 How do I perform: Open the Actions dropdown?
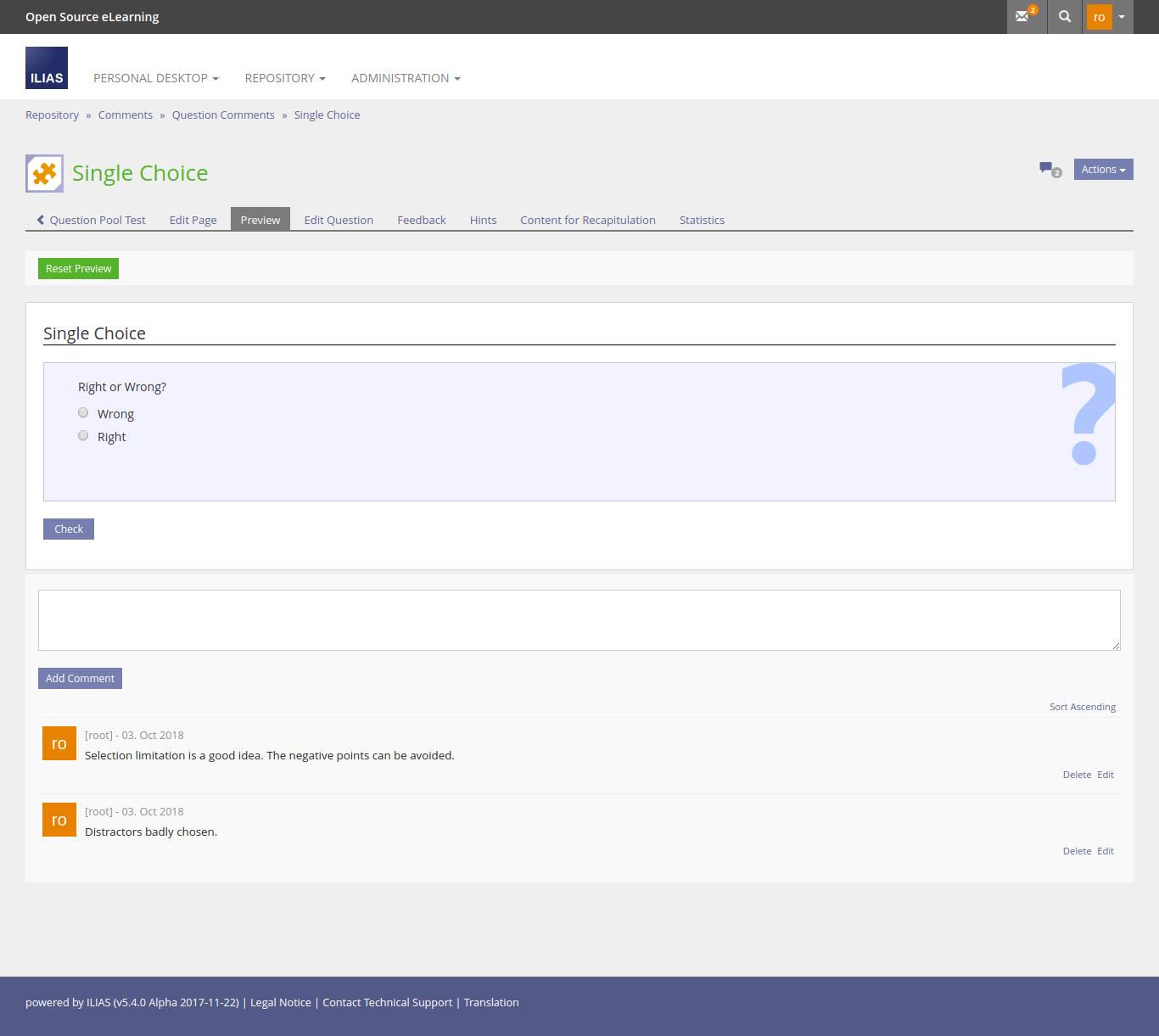click(x=1103, y=170)
